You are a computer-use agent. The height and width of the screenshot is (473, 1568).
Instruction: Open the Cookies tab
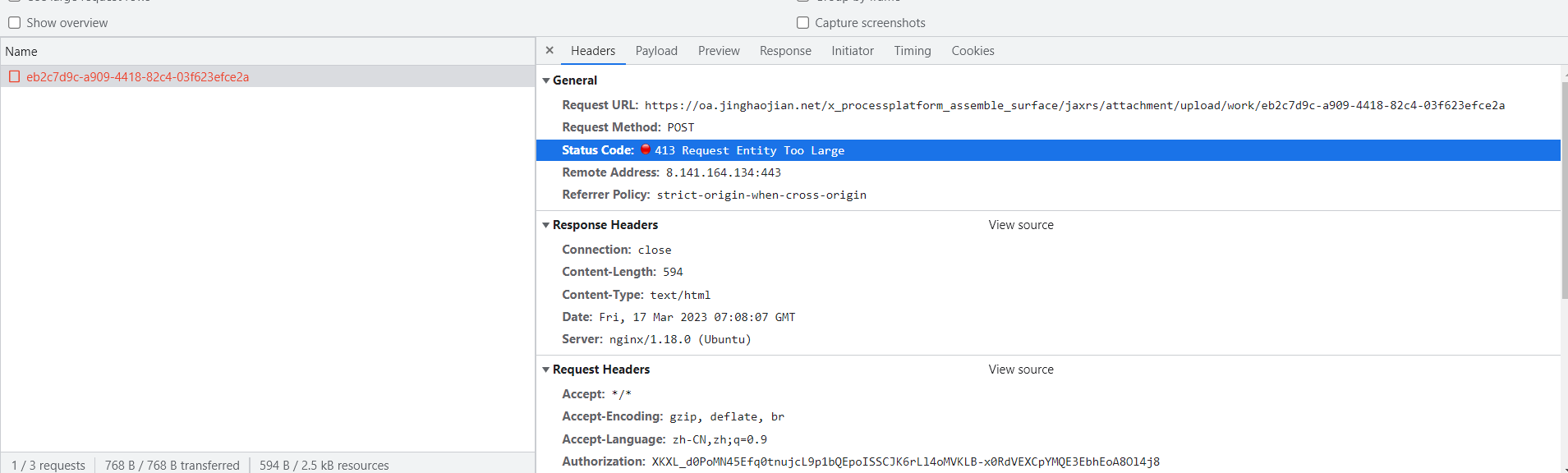click(973, 51)
